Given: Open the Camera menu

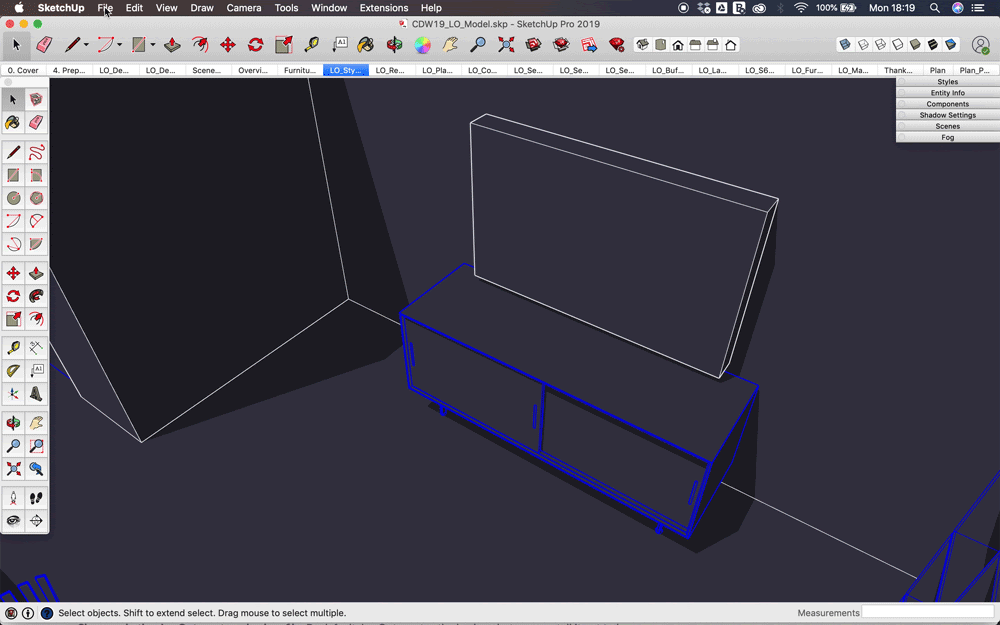Looking at the screenshot, I should (243, 8).
